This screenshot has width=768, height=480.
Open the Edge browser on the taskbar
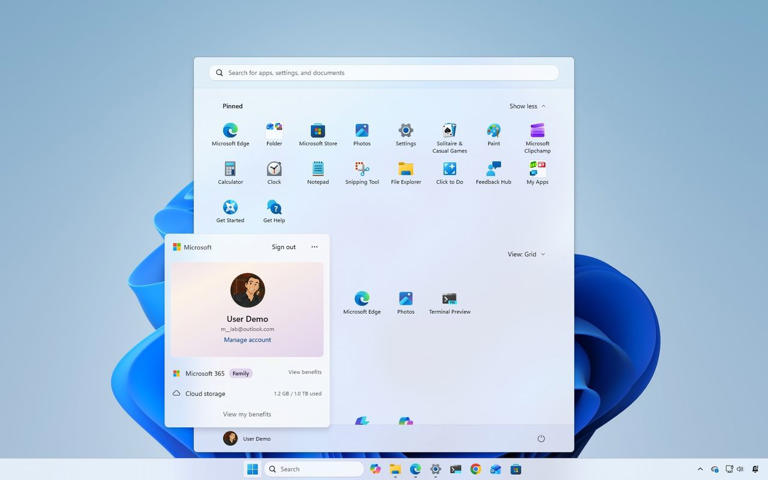coord(415,469)
